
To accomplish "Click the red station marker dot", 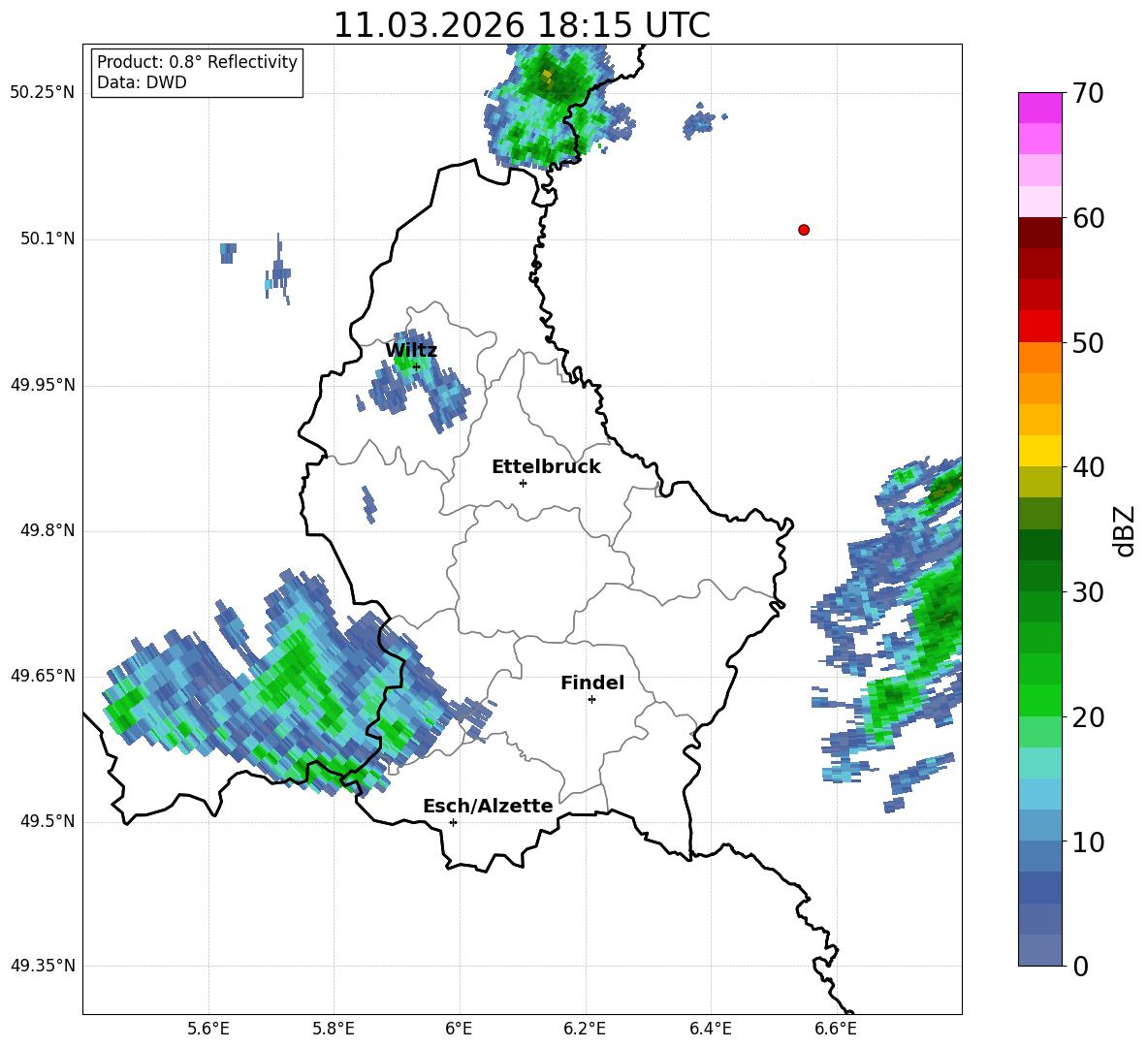I will 803,230.
